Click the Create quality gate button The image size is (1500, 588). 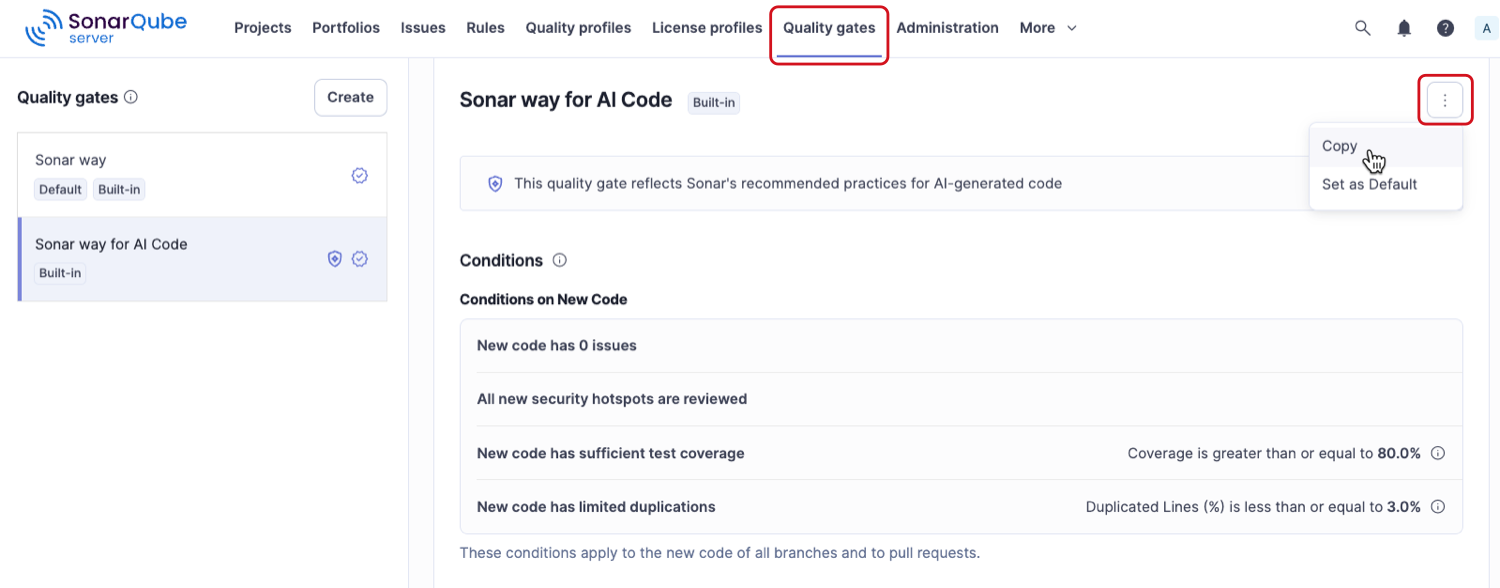click(350, 97)
